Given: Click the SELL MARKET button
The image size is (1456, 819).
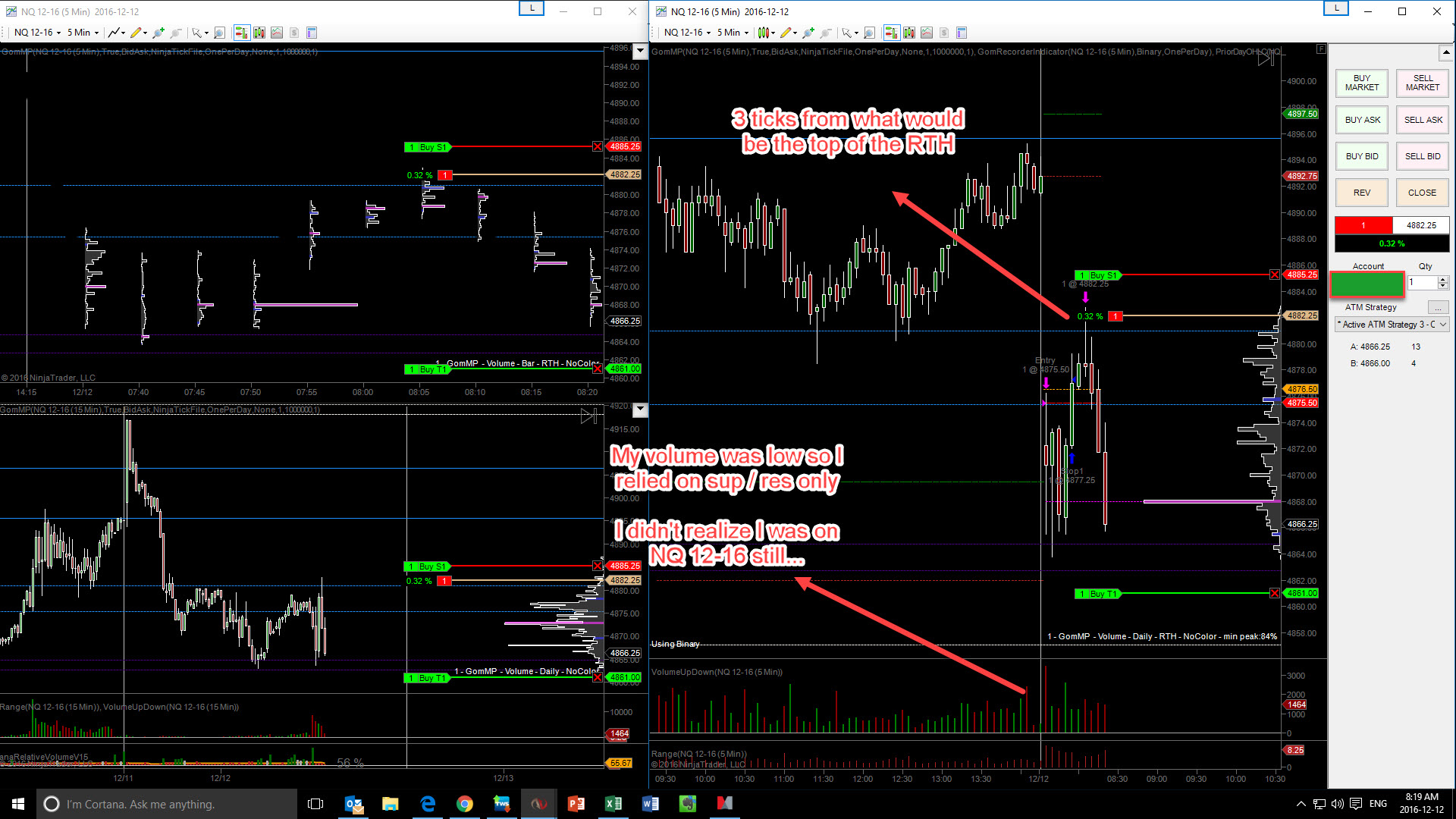Looking at the screenshot, I should pyautogui.click(x=1423, y=83).
